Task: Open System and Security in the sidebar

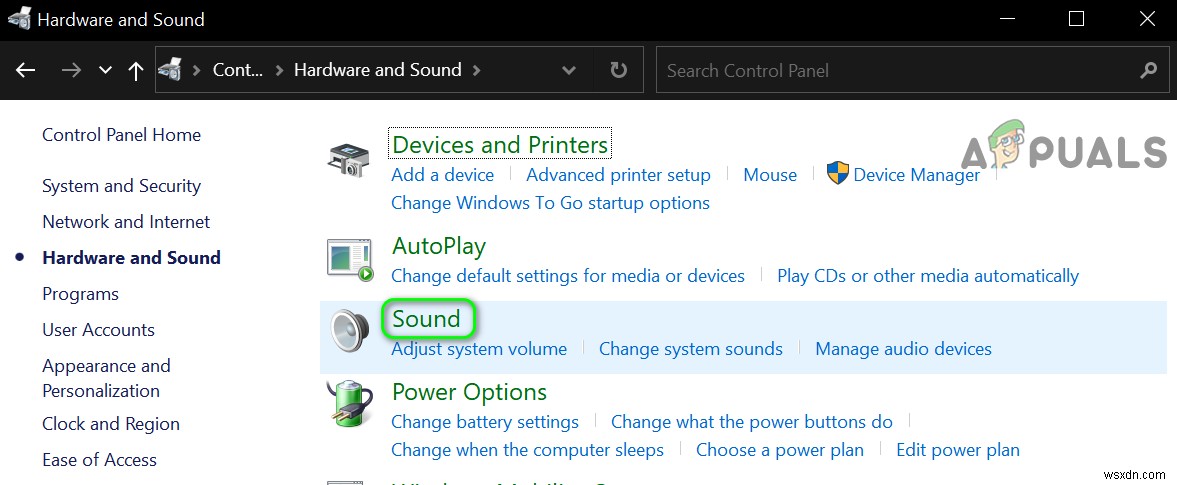Action: pos(121,186)
